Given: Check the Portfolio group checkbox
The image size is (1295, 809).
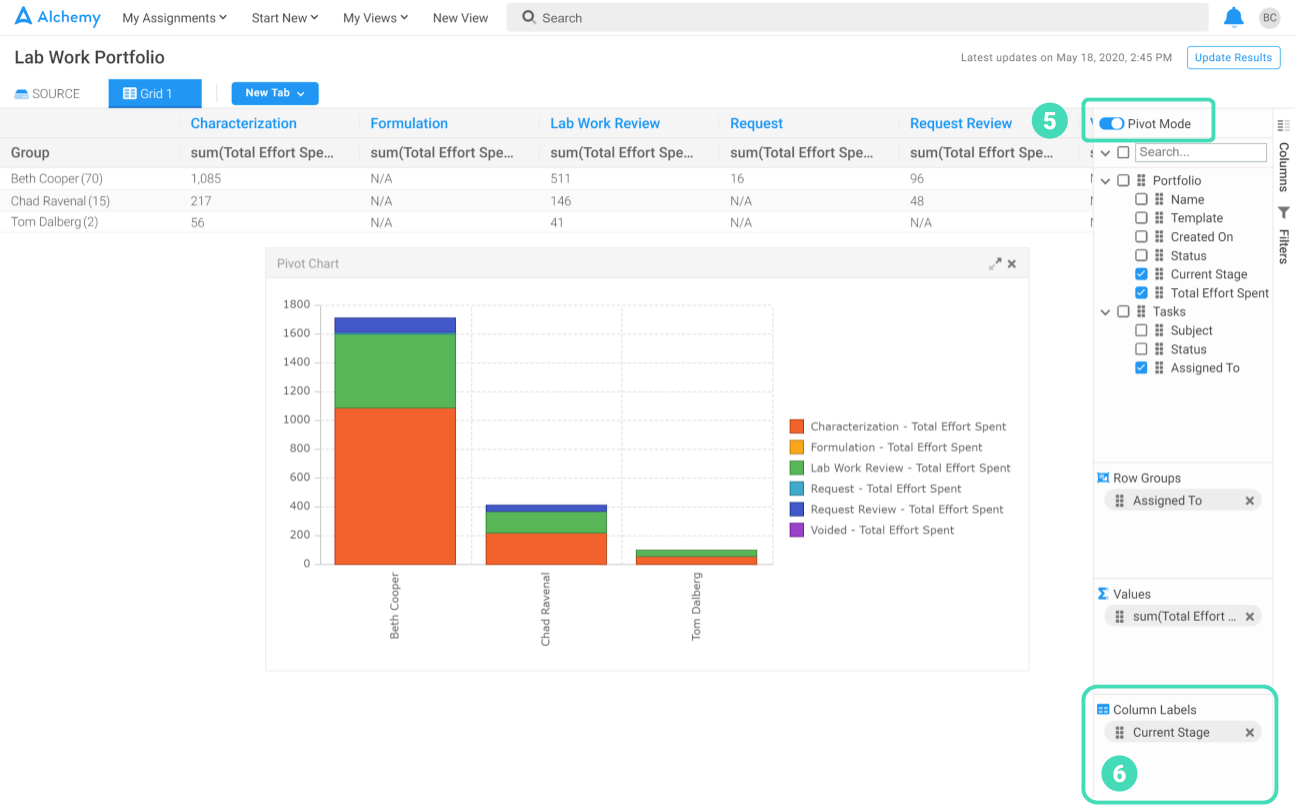Looking at the screenshot, I should click(1123, 181).
